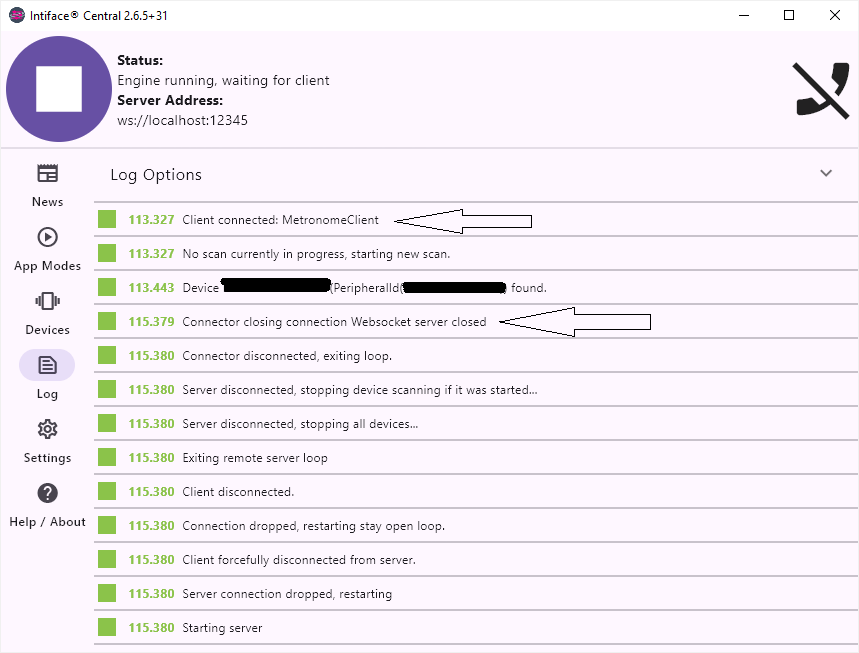Select 'Starting server' log entry

coord(476,627)
